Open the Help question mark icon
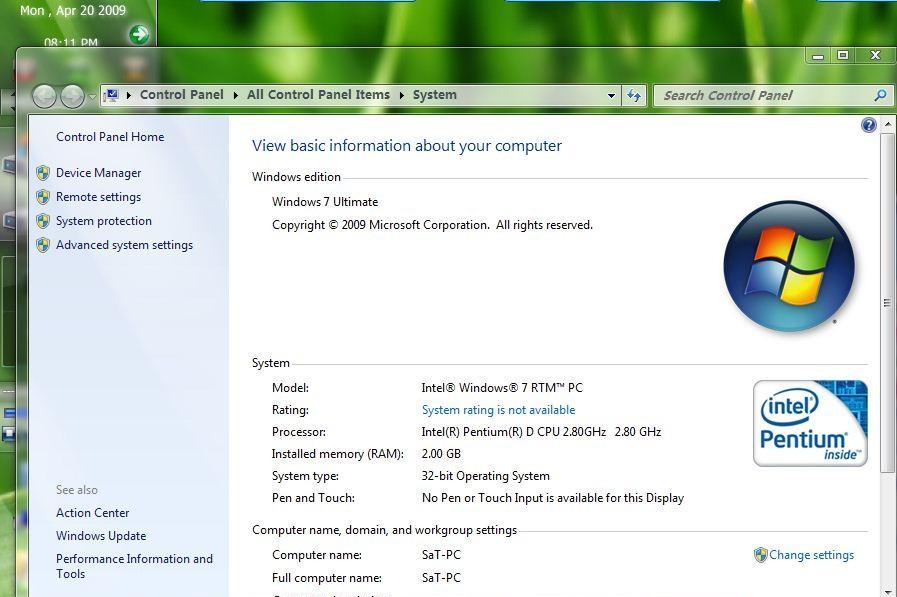Image resolution: width=897 pixels, height=597 pixels. (868, 125)
